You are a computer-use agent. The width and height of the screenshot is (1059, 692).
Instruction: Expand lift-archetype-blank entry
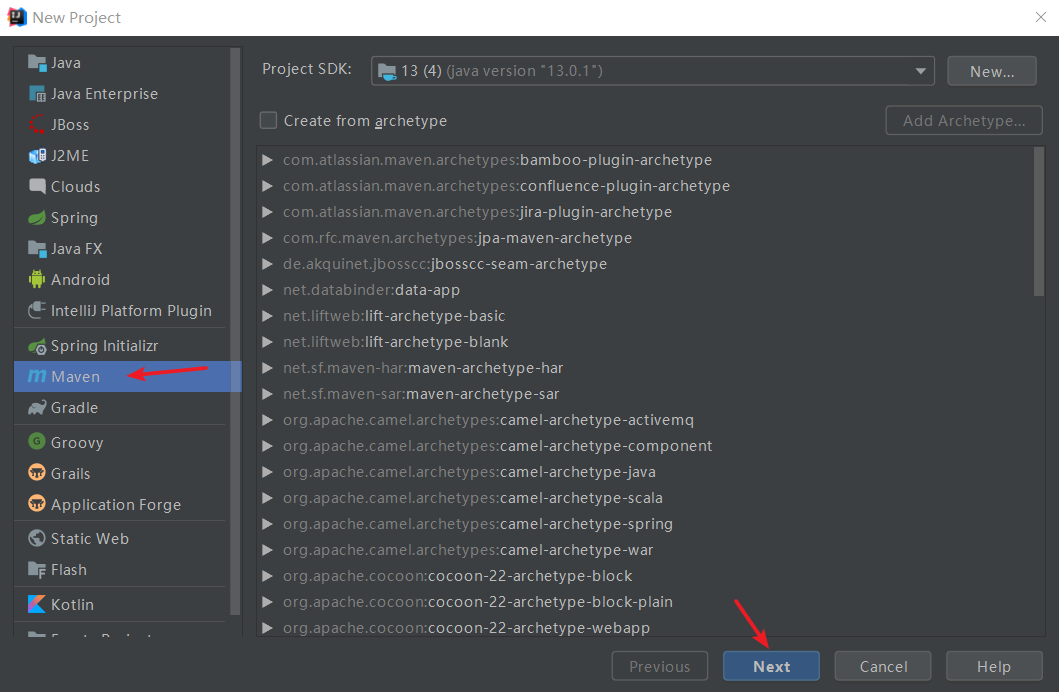tap(267, 342)
